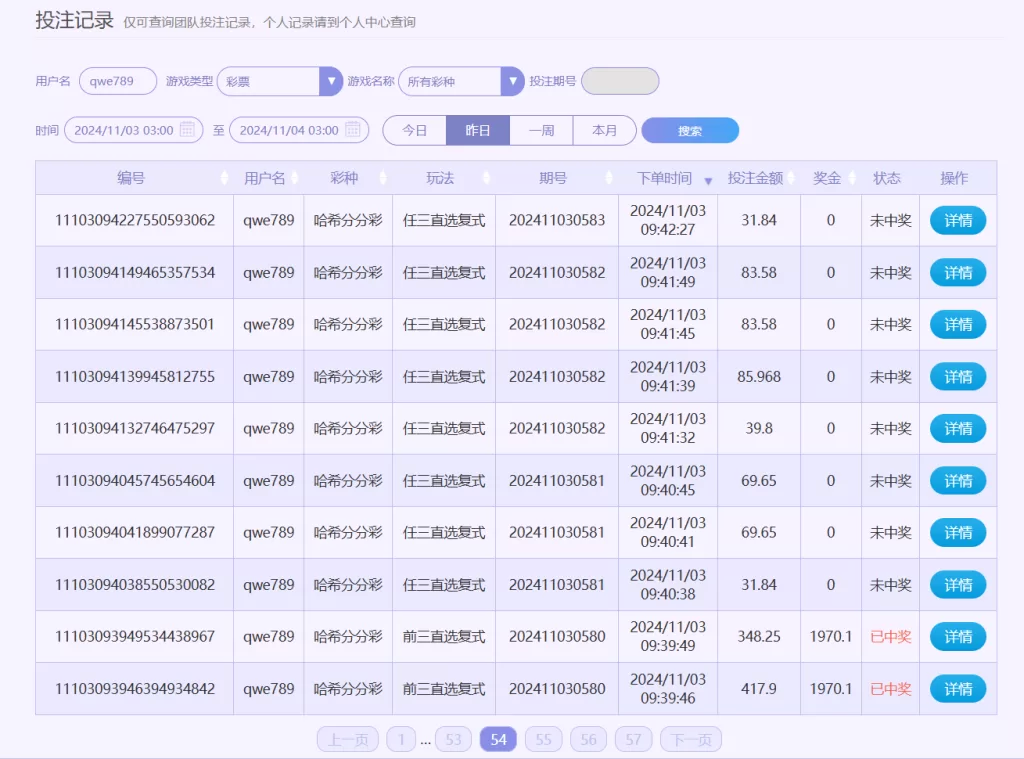Open 详情 for order 11103094145538873501
1024x759 pixels.
click(957, 325)
